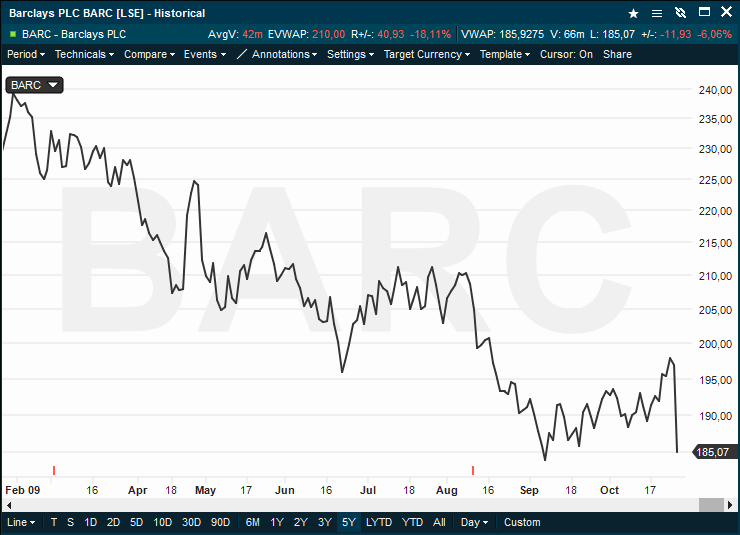The width and height of the screenshot is (740, 535).
Task: Select the 3Y range
Action: click(x=325, y=522)
